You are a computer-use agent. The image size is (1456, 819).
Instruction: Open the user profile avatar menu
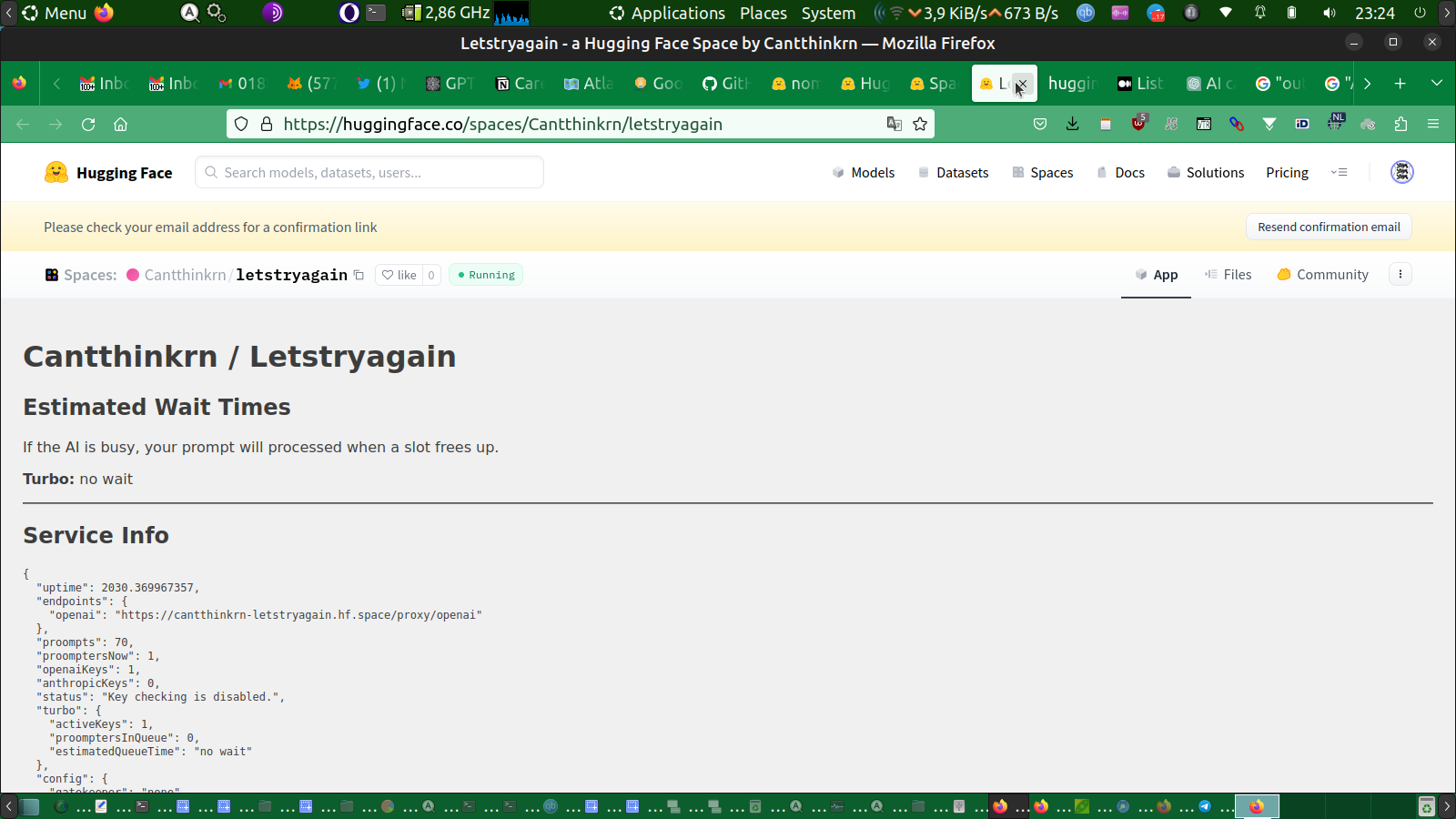coord(1401,172)
